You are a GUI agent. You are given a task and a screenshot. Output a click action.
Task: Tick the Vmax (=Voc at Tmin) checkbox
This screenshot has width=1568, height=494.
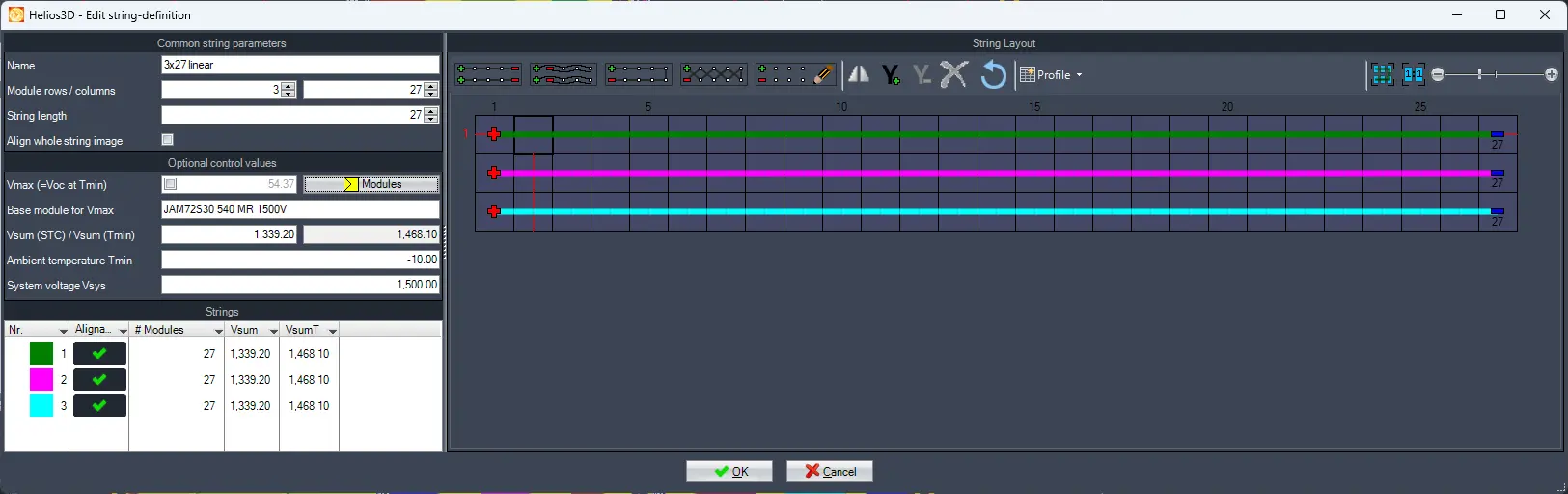click(x=171, y=184)
